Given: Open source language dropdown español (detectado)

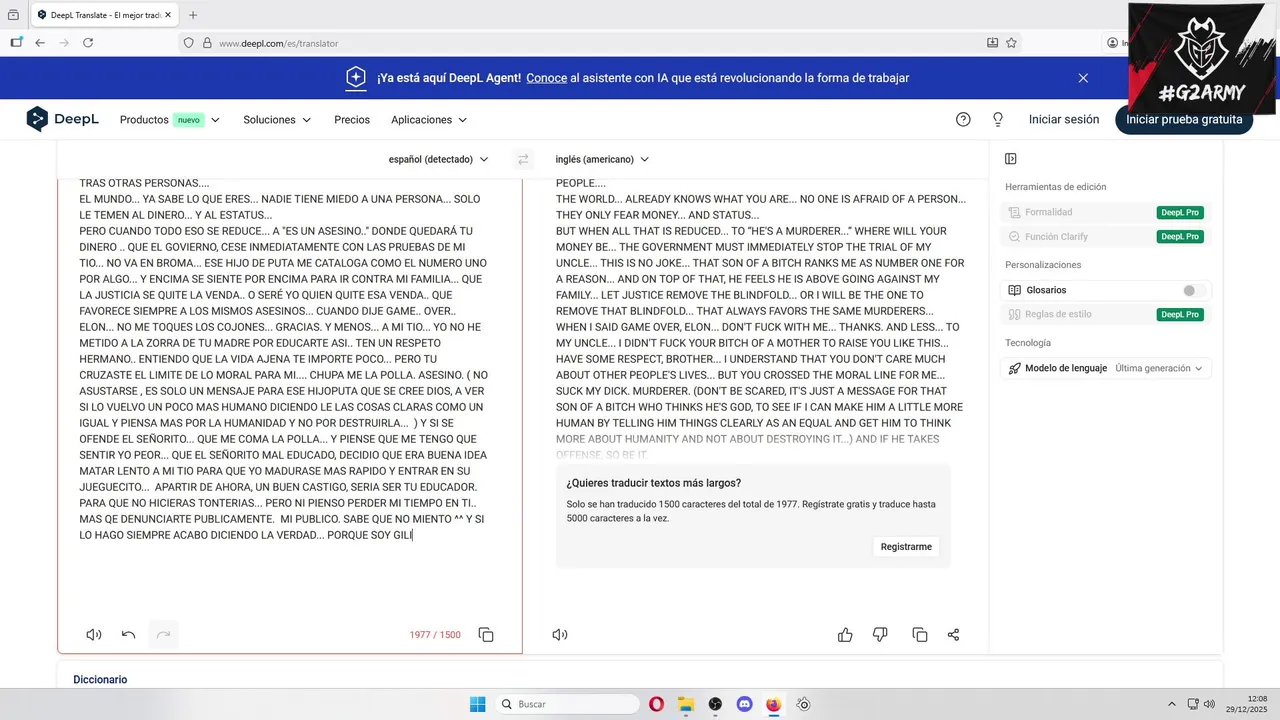Looking at the screenshot, I should click(x=439, y=159).
